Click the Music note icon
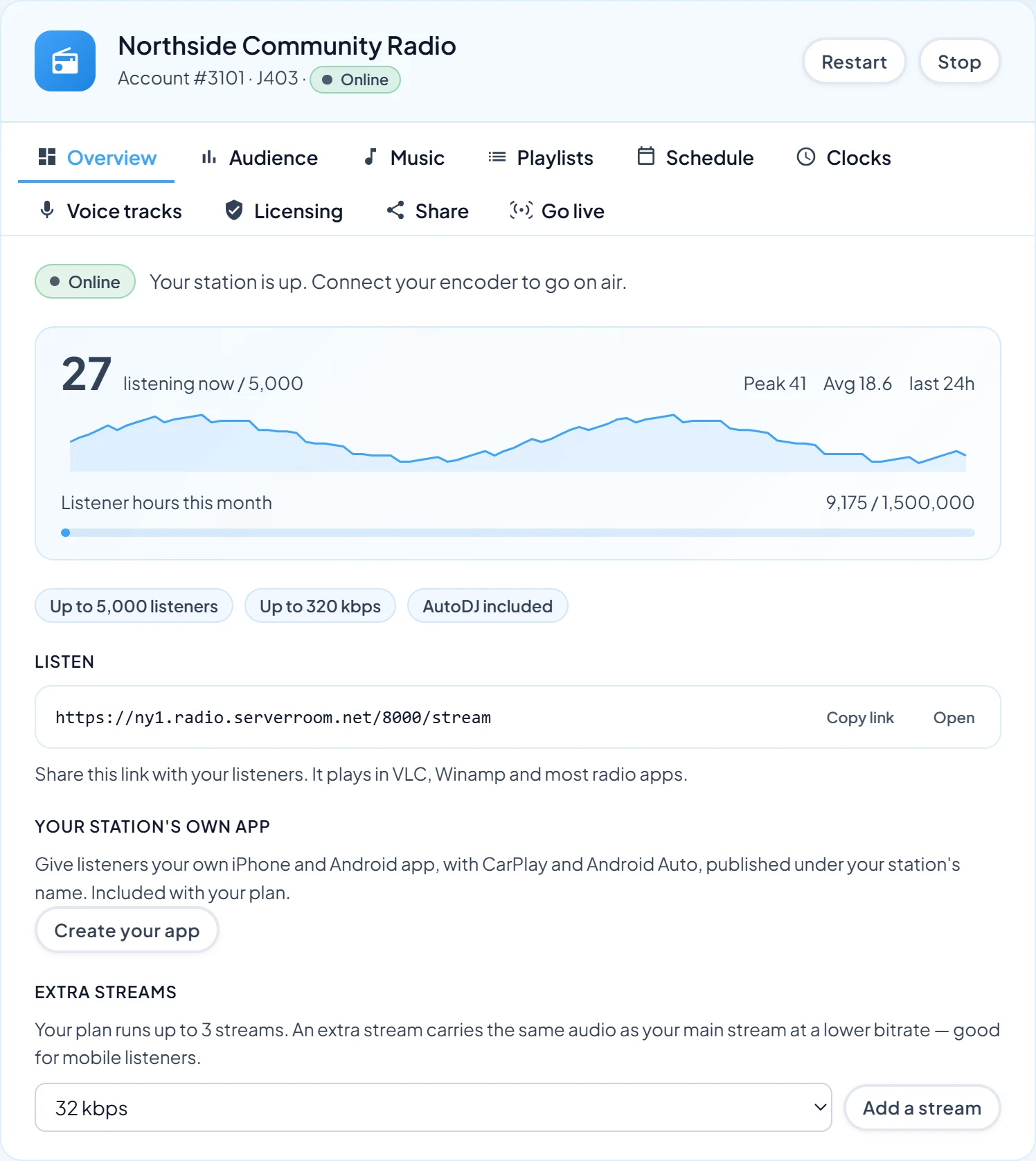The width and height of the screenshot is (1036, 1161). (x=370, y=157)
